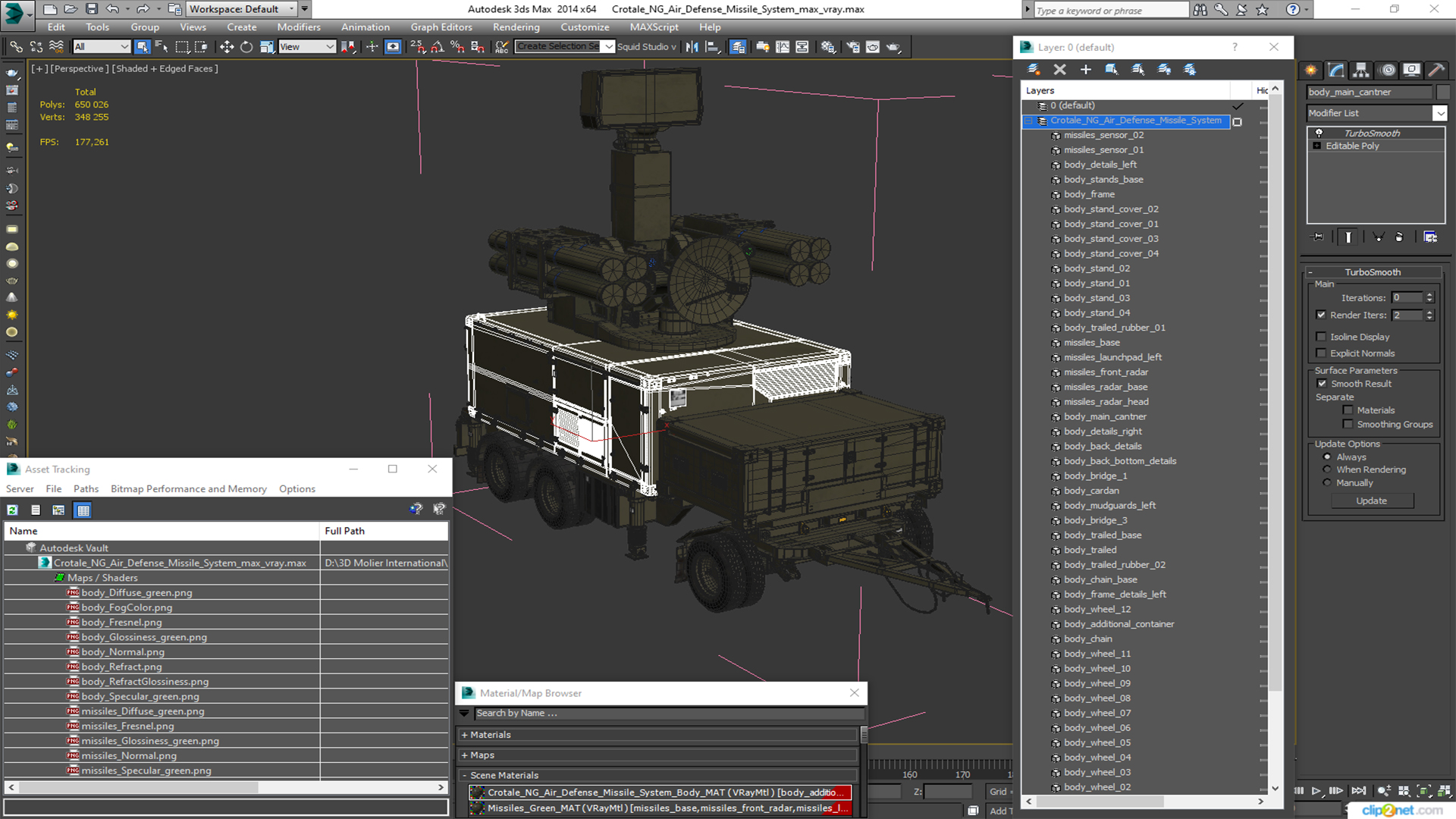The height and width of the screenshot is (819, 1456).
Task: Refresh the Asset Tracking list
Action: [x=13, y=510]
